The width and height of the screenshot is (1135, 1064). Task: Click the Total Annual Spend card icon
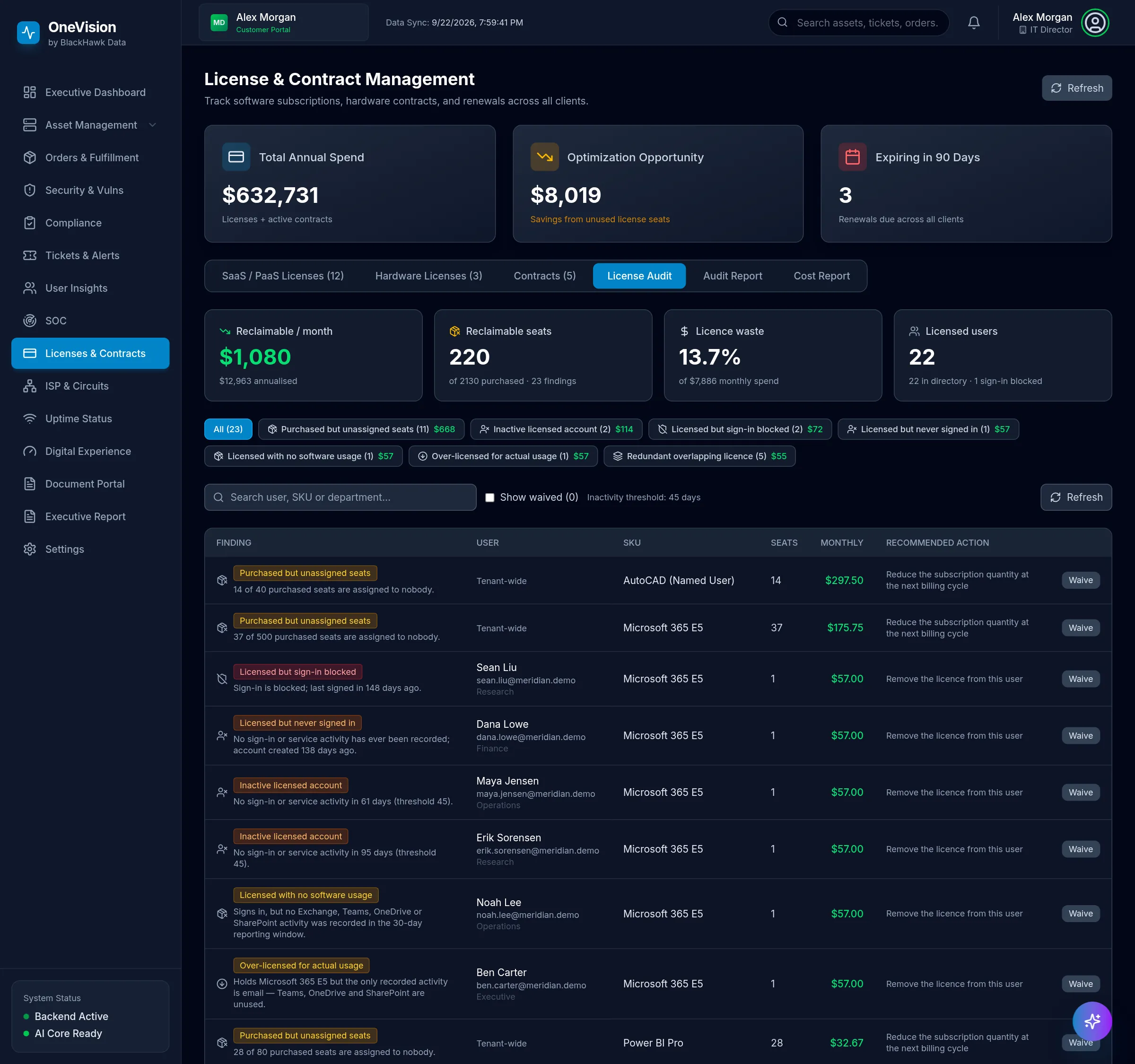tap(236, 157)
